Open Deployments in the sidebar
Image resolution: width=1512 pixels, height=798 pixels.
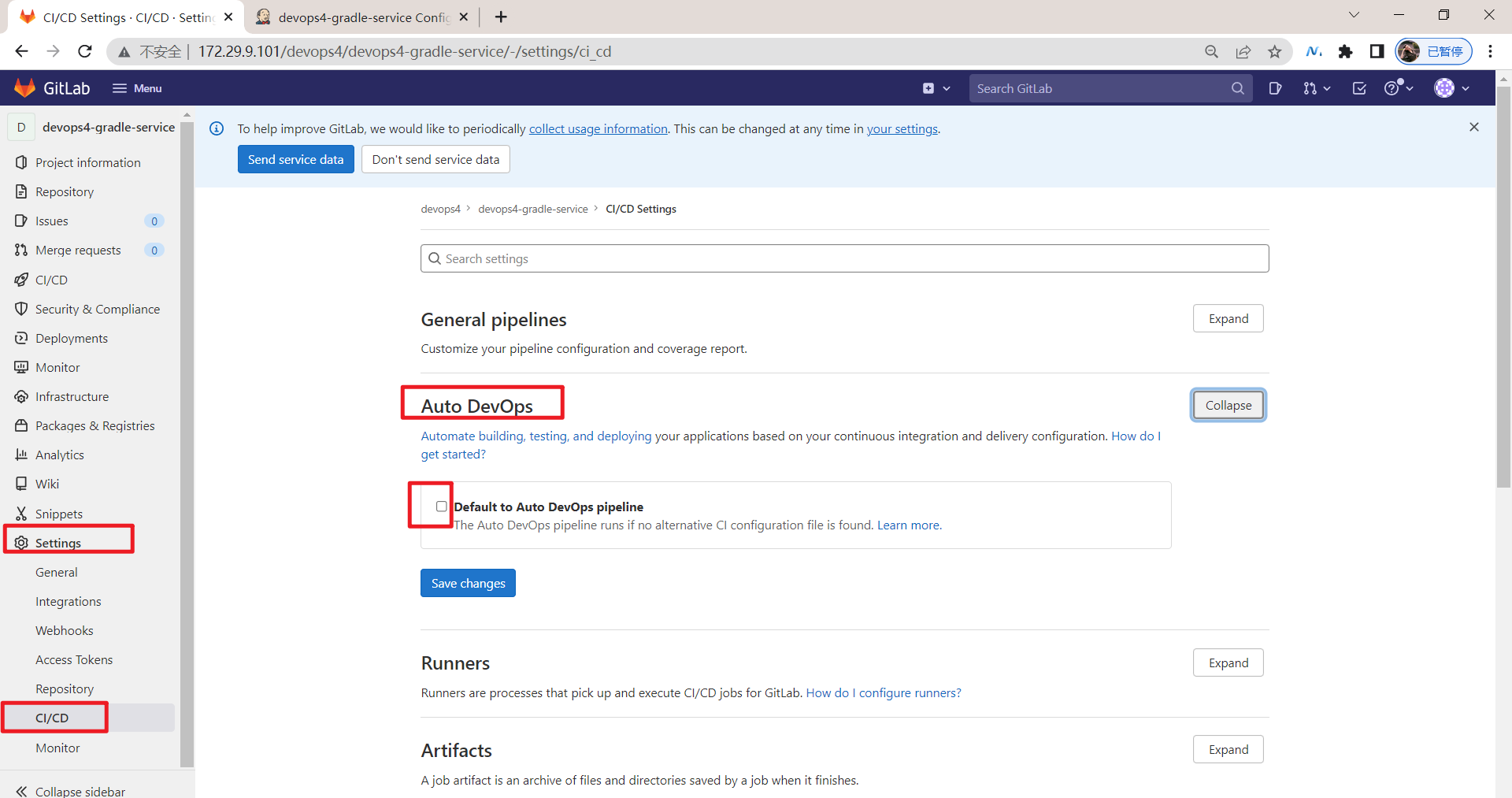(x=72, y=338)
